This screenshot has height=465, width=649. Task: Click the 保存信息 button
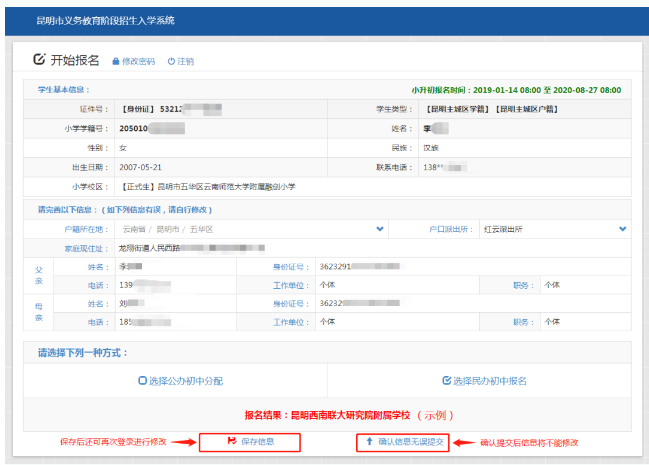click(250, 442)
